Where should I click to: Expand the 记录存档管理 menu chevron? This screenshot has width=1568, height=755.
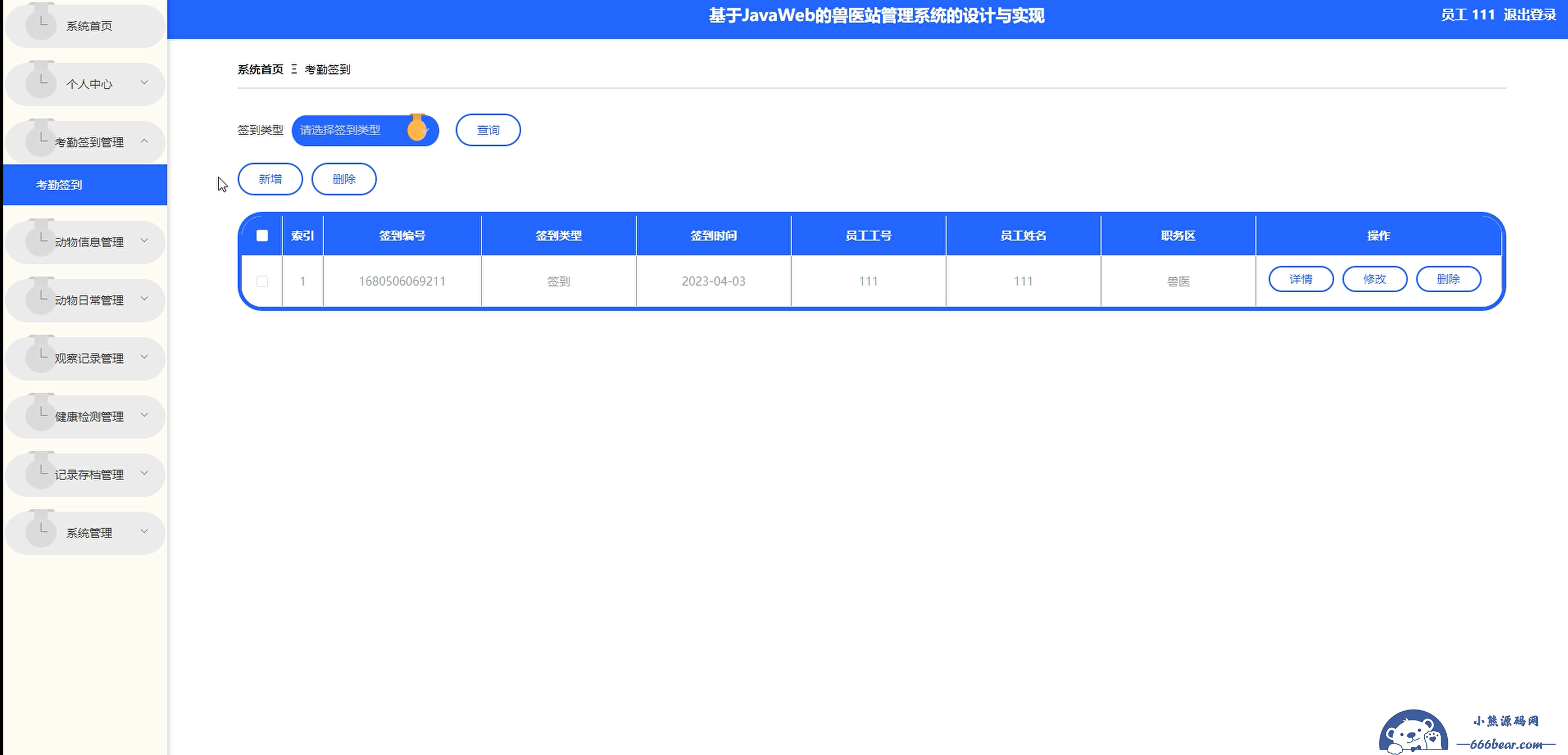coord(144,473)
